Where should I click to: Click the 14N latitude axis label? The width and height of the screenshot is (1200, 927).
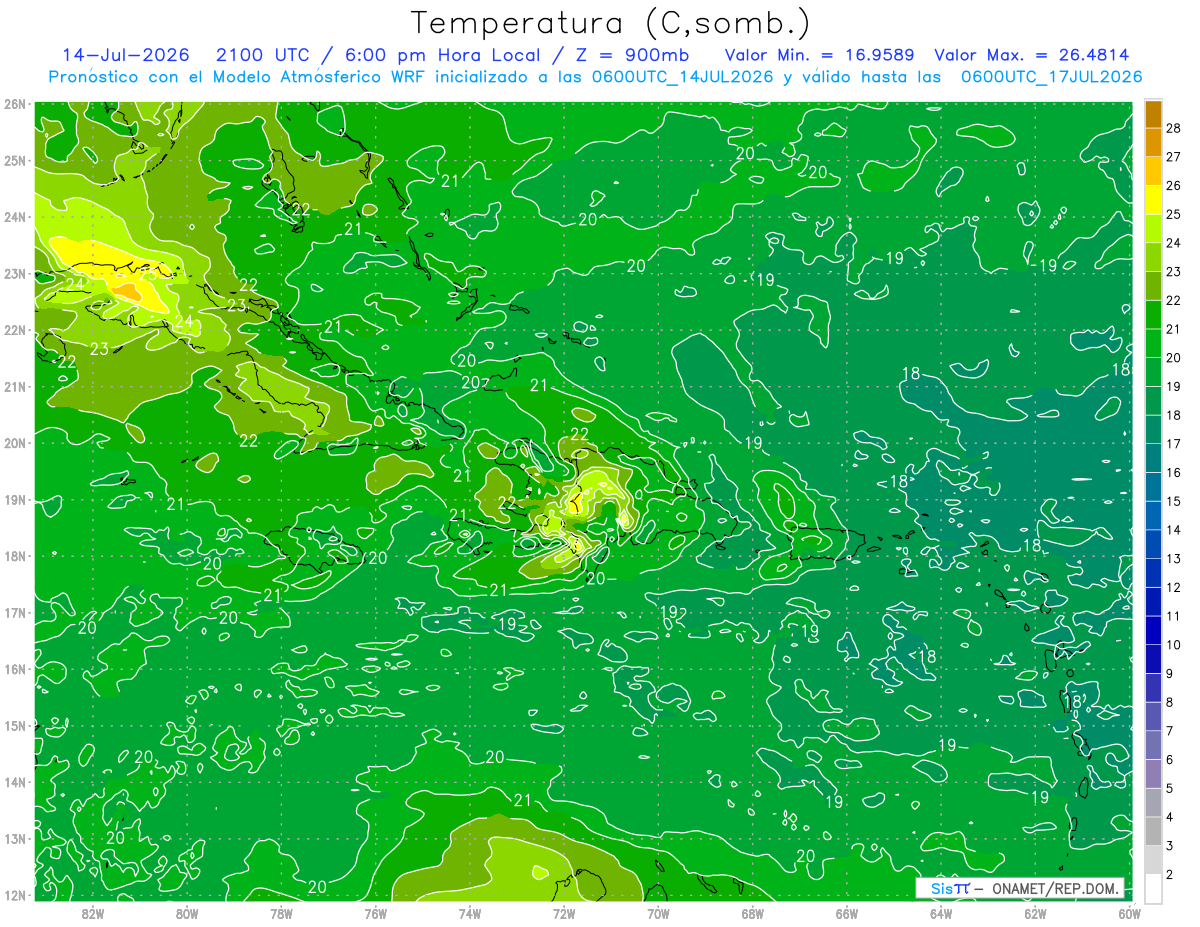pos(14,782)
